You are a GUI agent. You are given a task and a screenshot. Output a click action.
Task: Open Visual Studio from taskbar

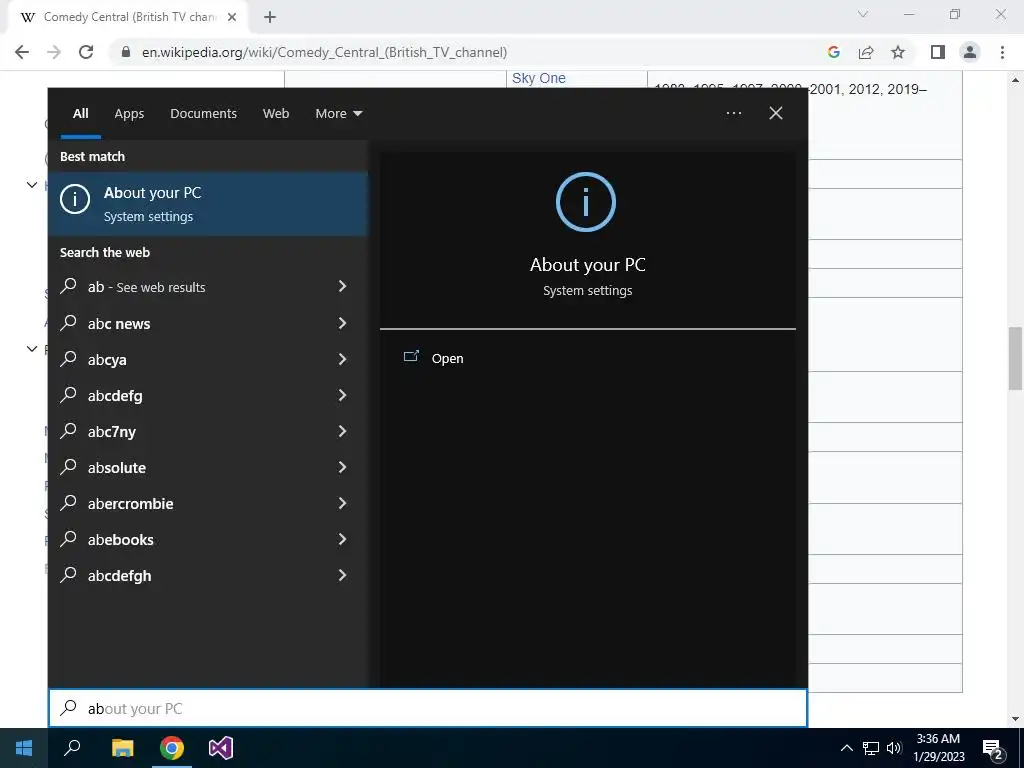(221, 748)
